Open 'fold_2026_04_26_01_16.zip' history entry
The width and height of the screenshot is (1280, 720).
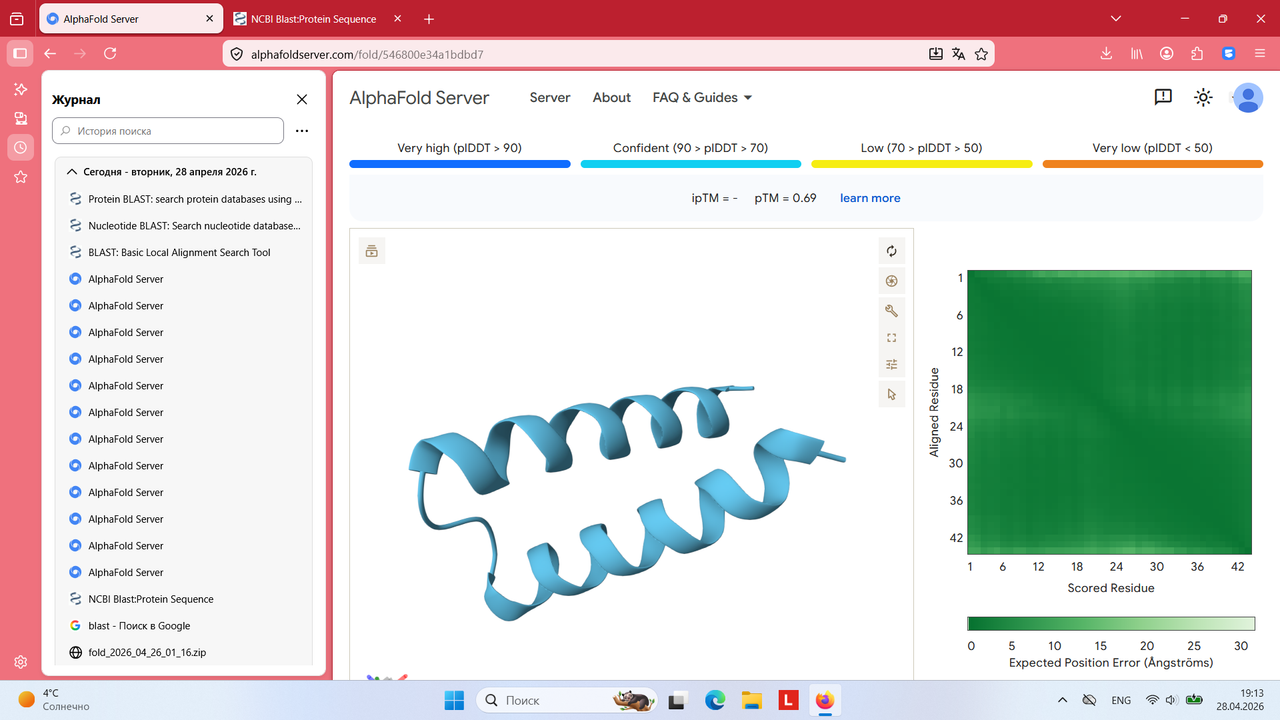click(x=185, y=652)
